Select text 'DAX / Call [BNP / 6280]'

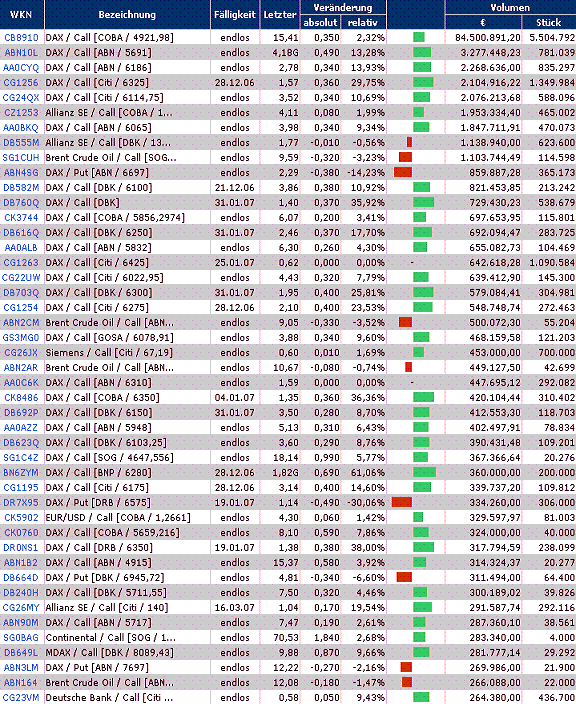tap(99, 472)
